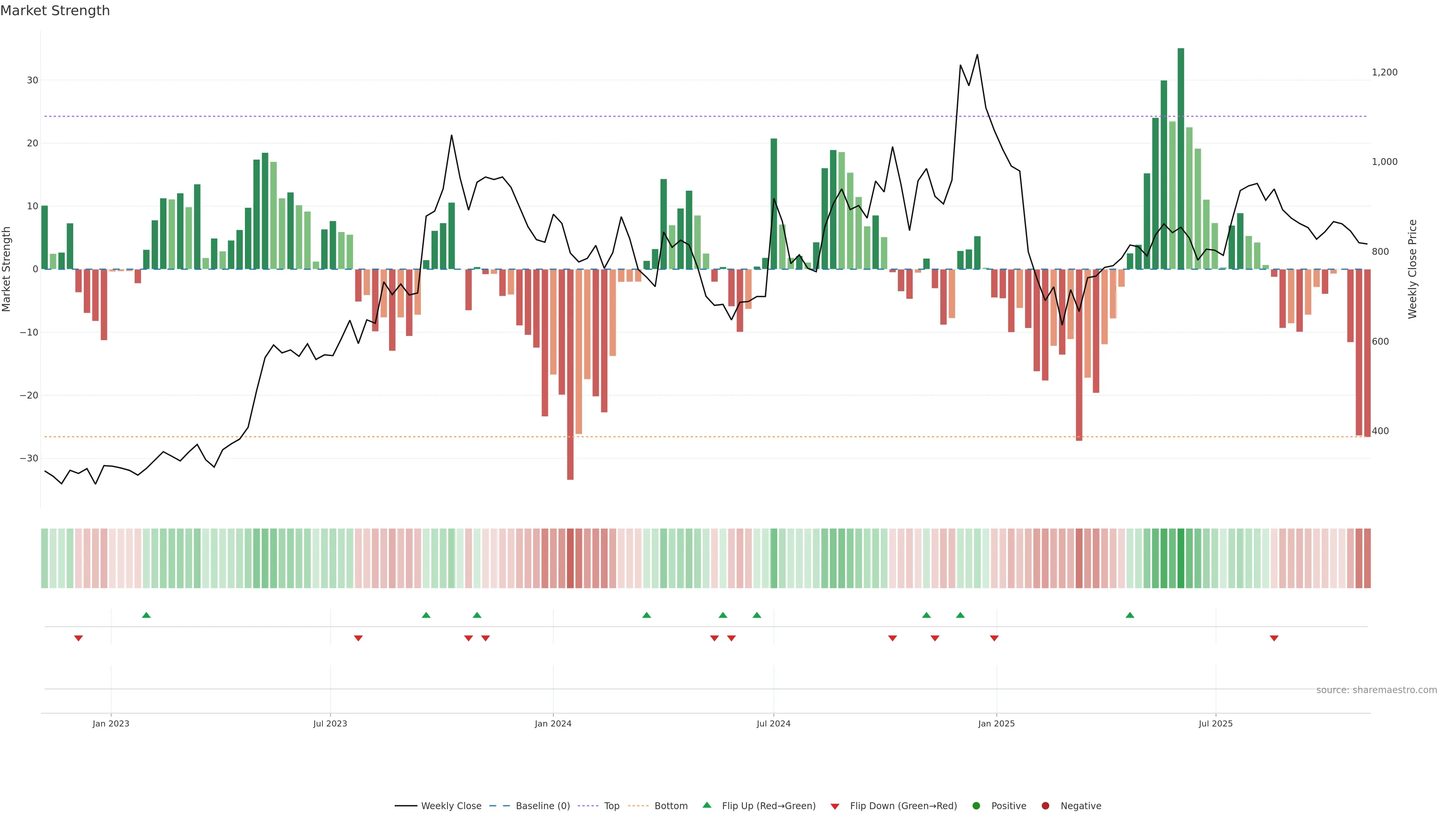Click the Jan 2024 x-axis label
This screenshot has width=1456, height=819.
(x=553, y=723)
